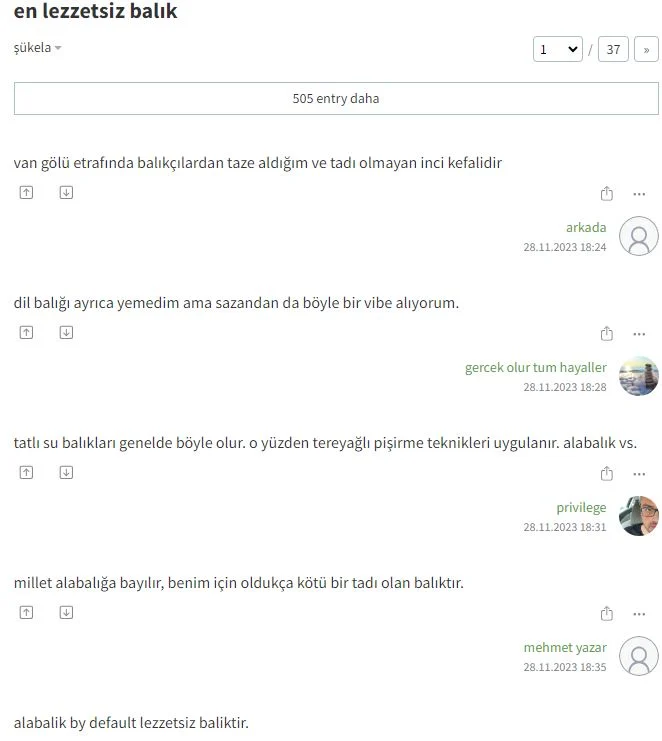
Task: Upvote the dil balığı entry
Action: 26,332
